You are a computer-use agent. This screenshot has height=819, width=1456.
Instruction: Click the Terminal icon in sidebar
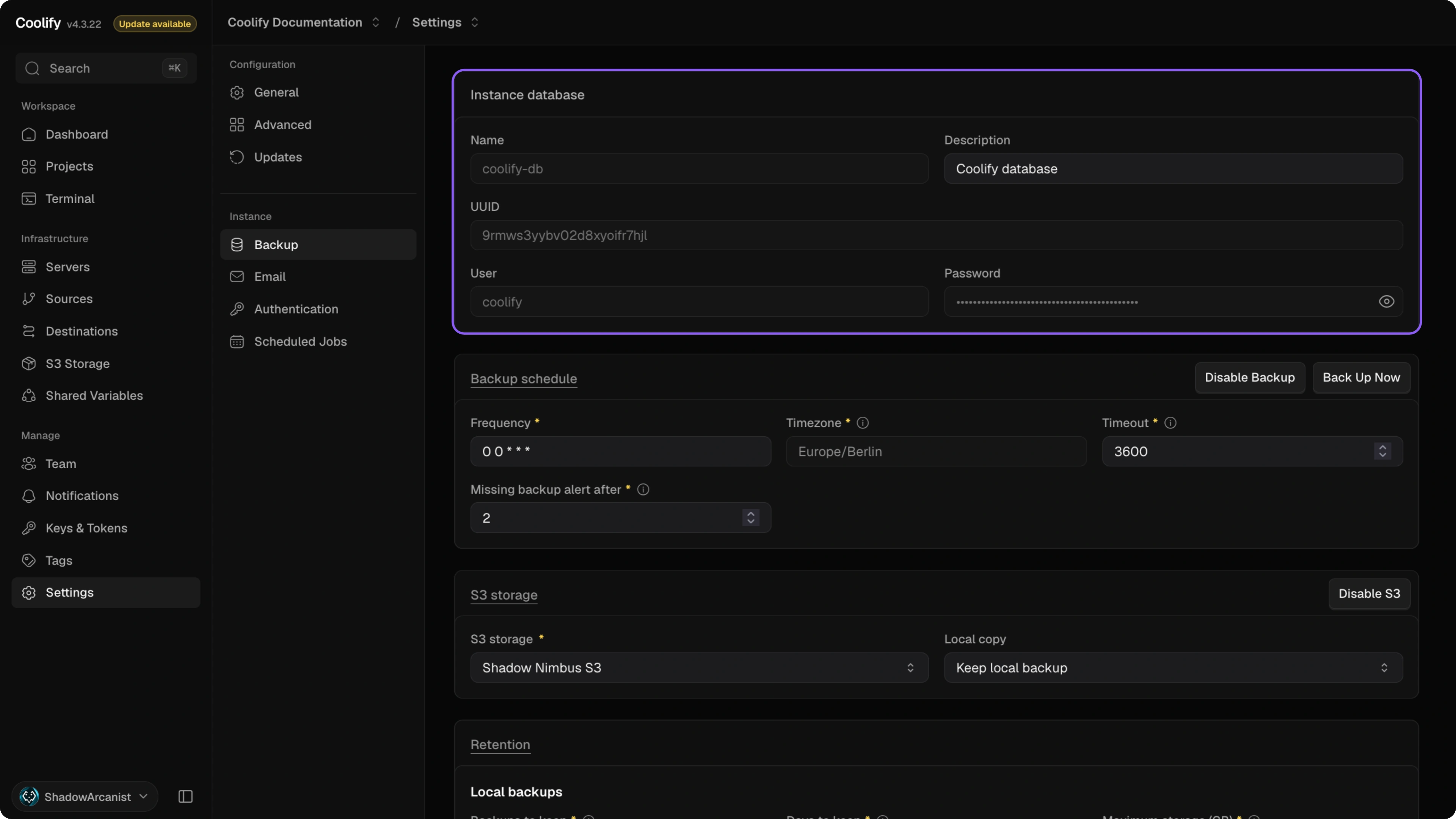click(x=29, y=199)
